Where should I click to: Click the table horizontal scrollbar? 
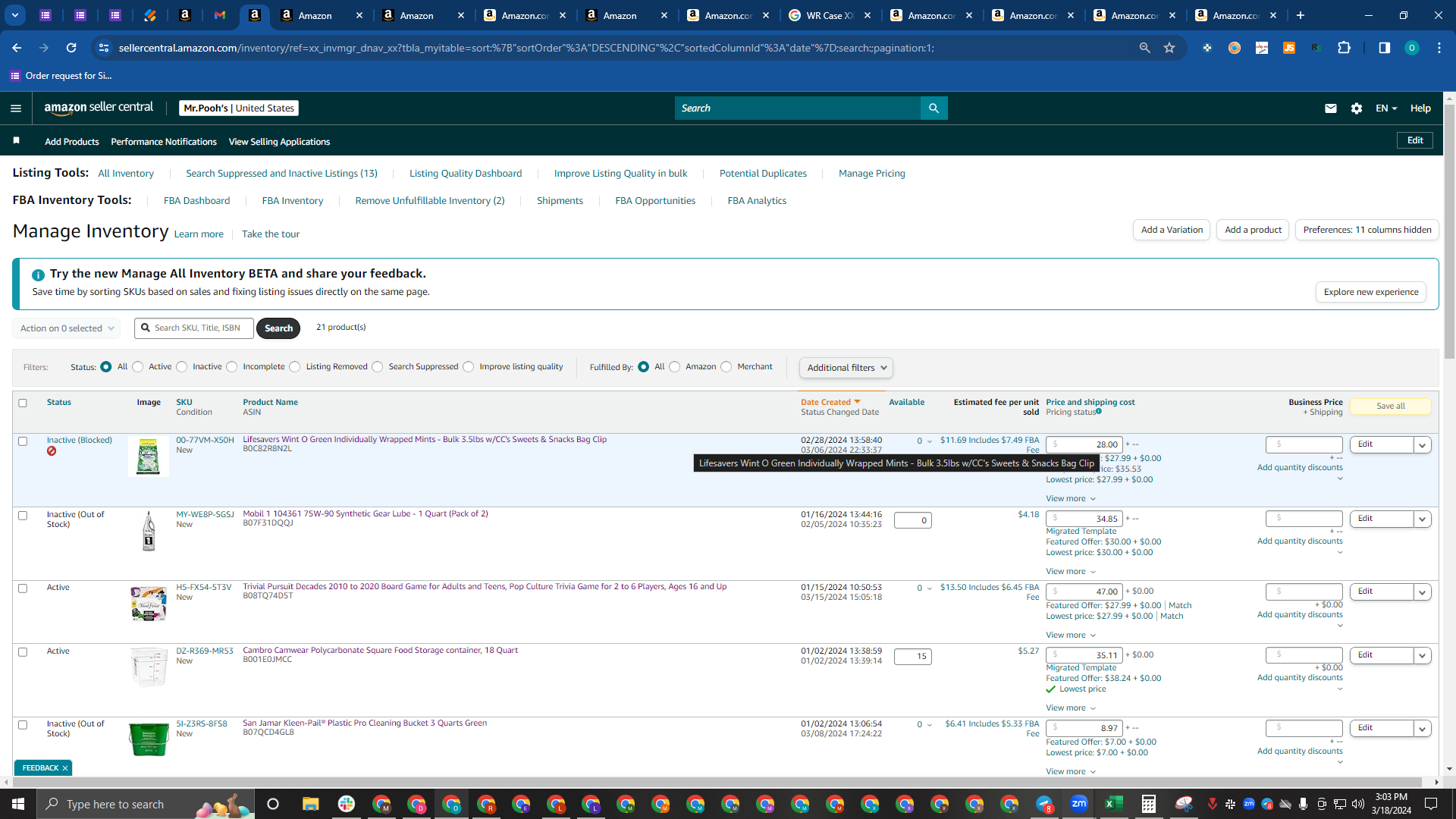tap(717, 782)
